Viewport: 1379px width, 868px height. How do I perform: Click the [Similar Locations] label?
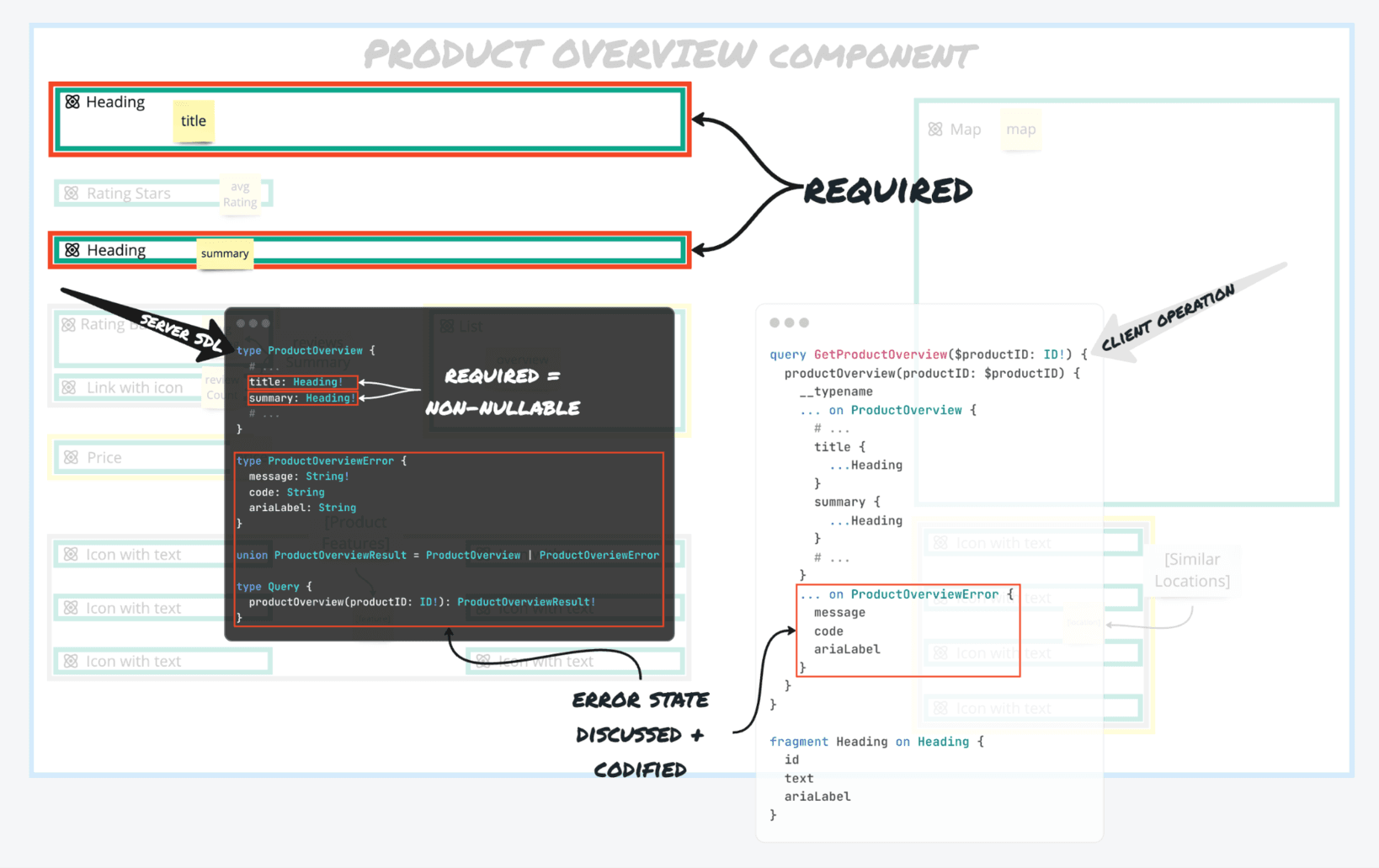tap(1192, 570)
